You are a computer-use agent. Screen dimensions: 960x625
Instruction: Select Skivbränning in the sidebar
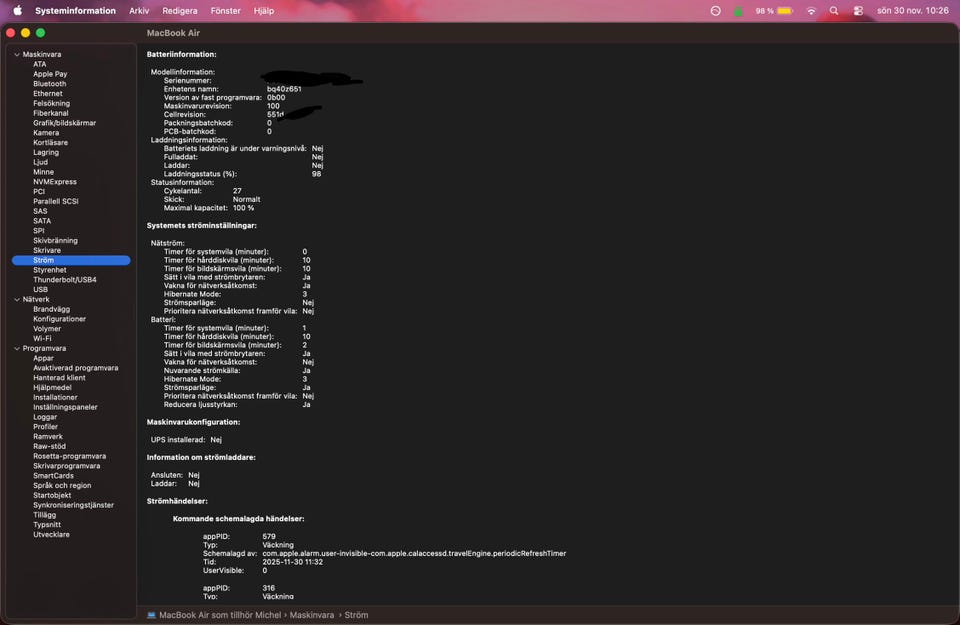point(55,241)
